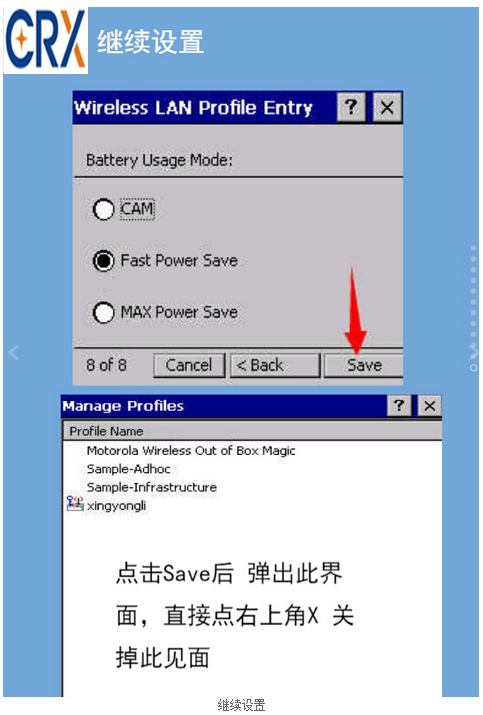Viewport: 483px width, 715px height.
Task: Click the Profile Name column header
Action: coord(252,431)
